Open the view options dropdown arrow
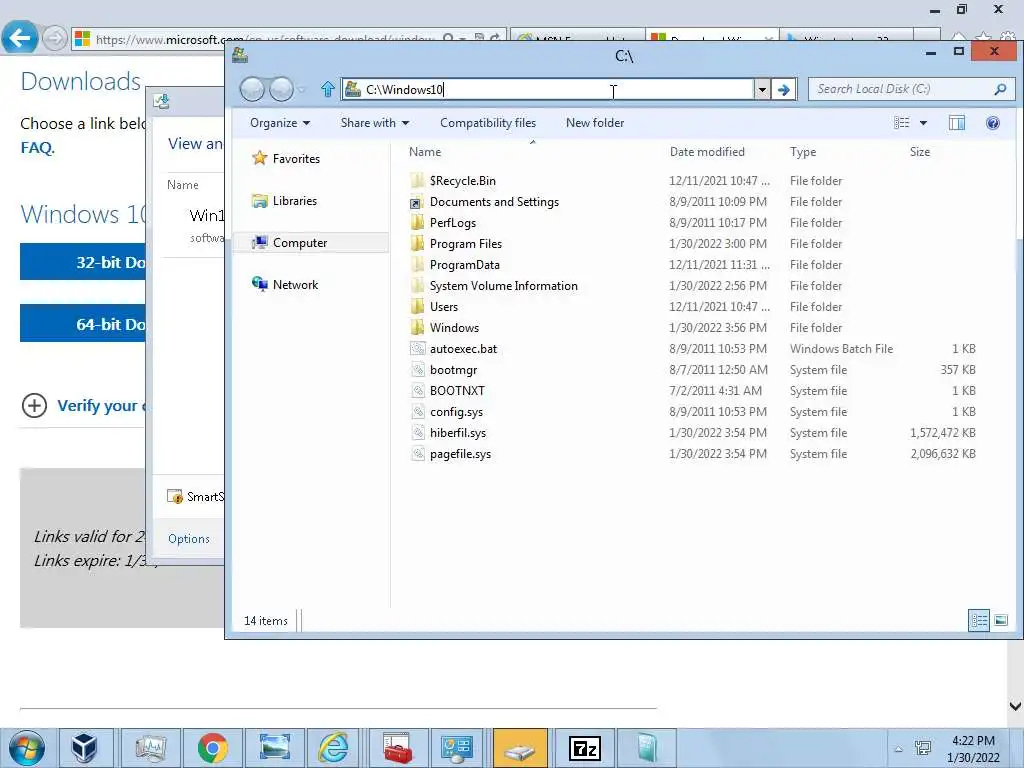The width and height of the screenshot is (1024, 768). pos(923,123)
